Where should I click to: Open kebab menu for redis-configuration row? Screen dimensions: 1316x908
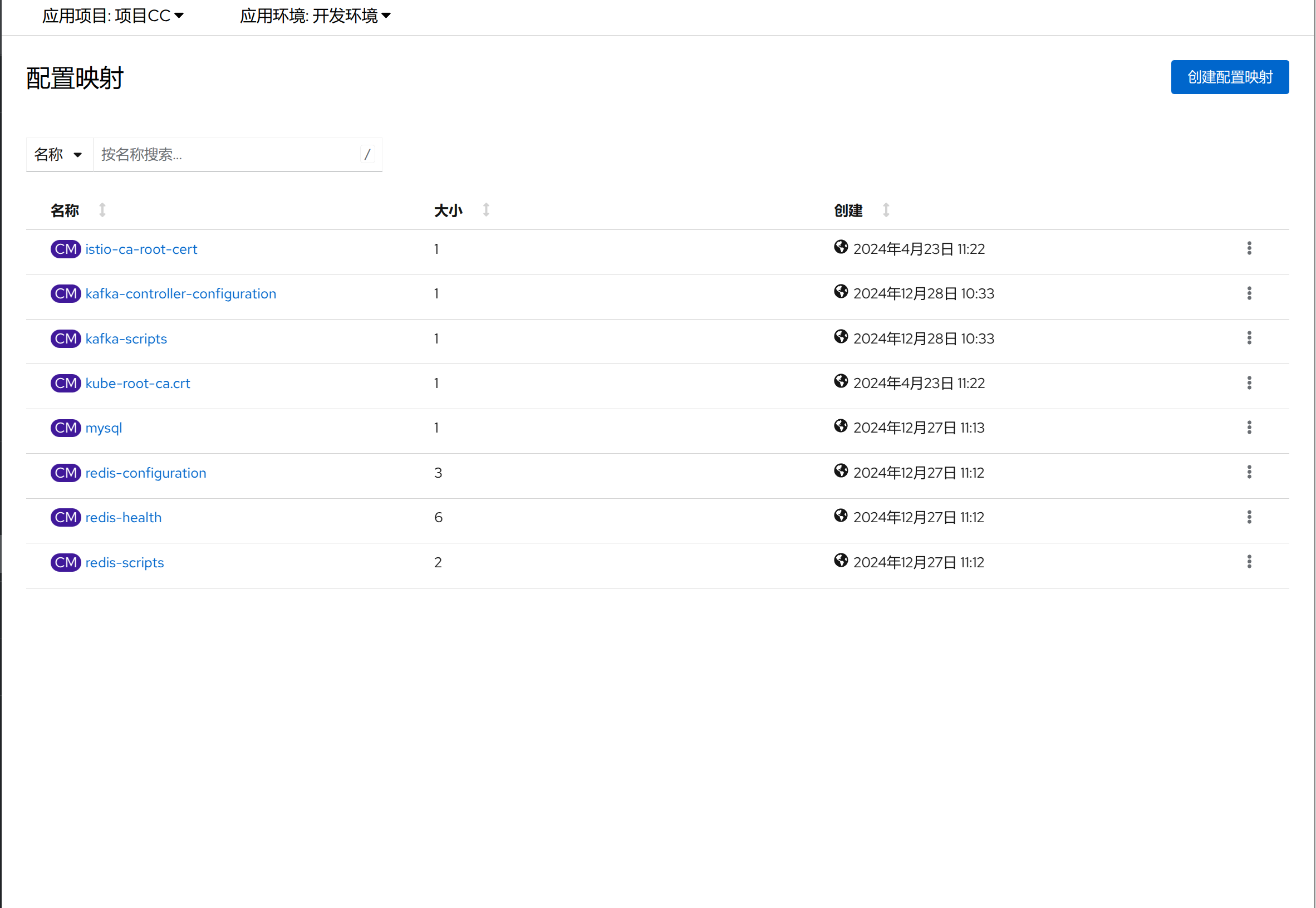1249,472
